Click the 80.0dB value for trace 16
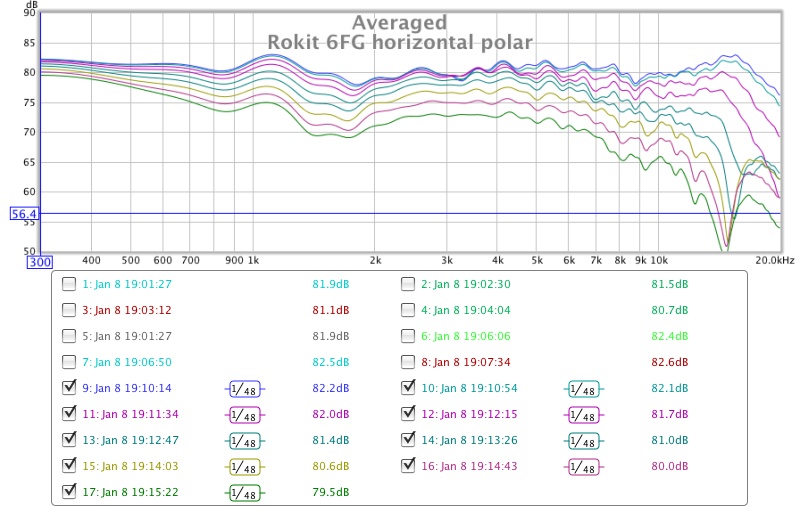800x507 pixels. [x=669, y=466]
